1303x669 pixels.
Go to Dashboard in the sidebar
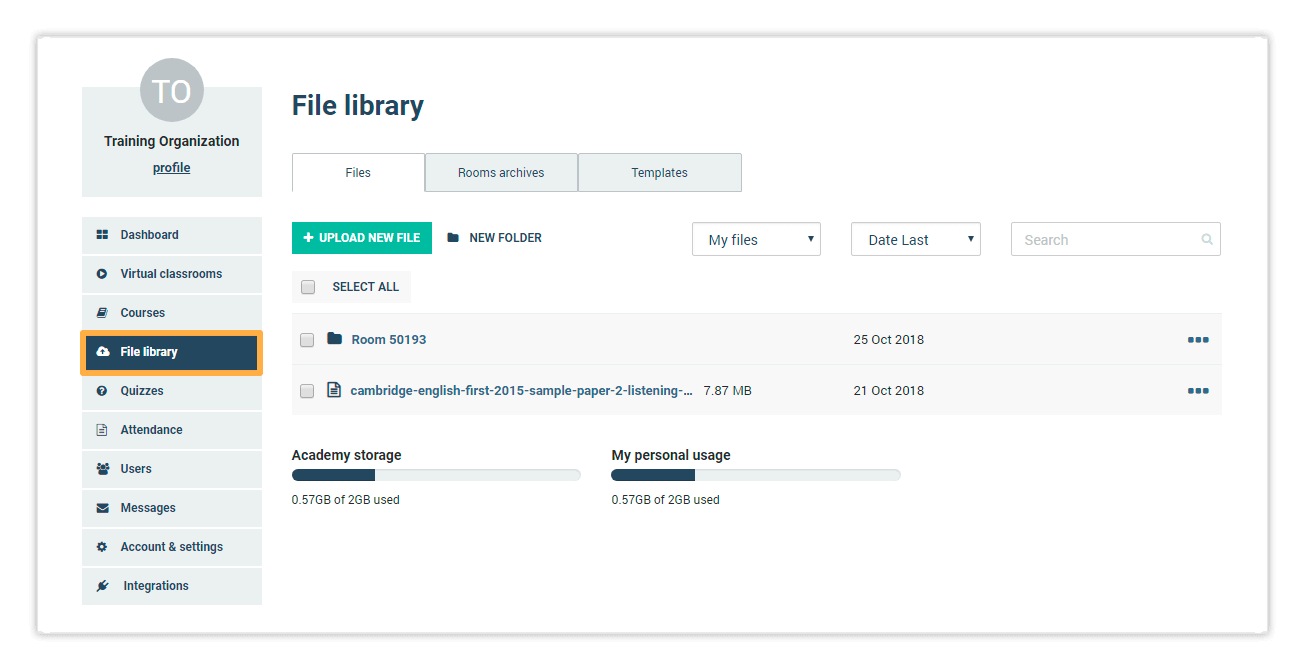pyautogui.click(x=172, y=235)
